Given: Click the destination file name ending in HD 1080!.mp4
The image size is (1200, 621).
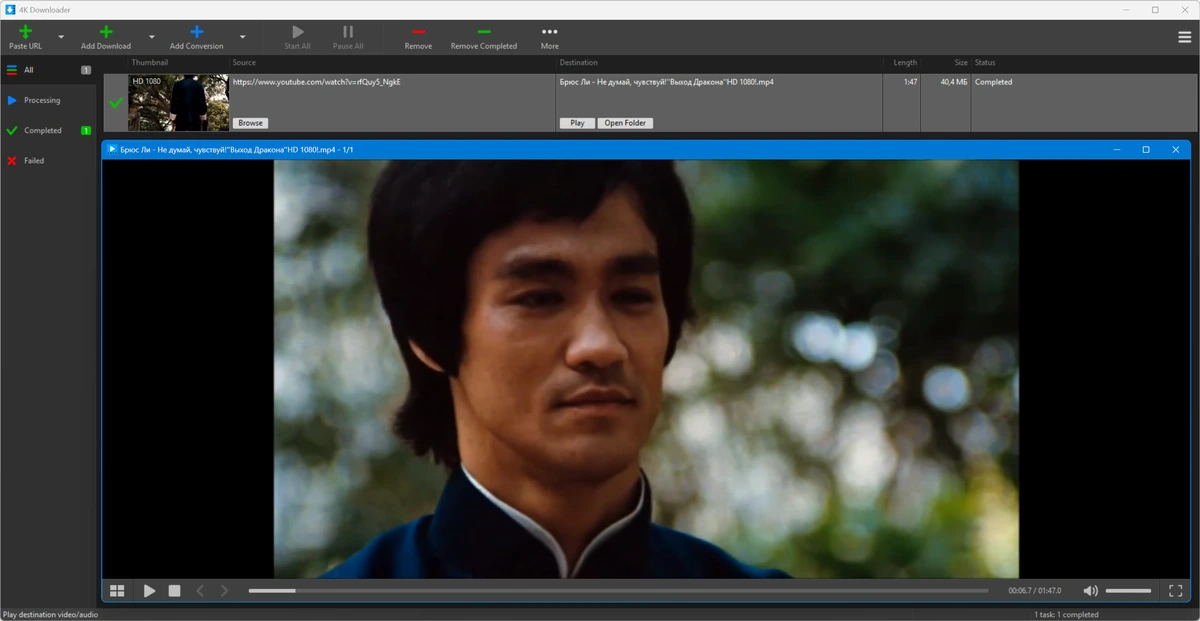Looking at the screenshot, I should pos(666,82).
